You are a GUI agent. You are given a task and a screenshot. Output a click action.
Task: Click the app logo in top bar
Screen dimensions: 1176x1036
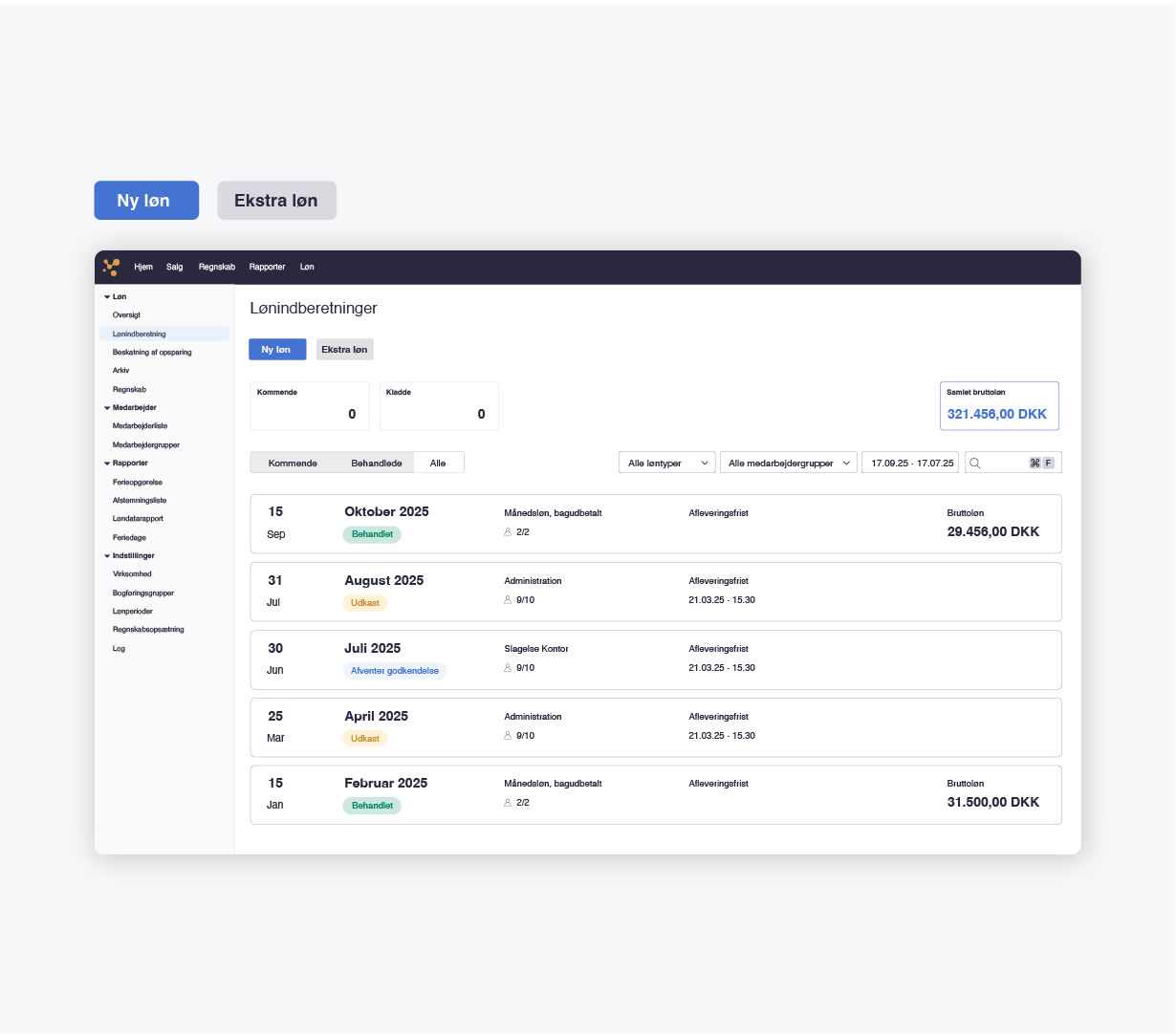click(111, 268)
